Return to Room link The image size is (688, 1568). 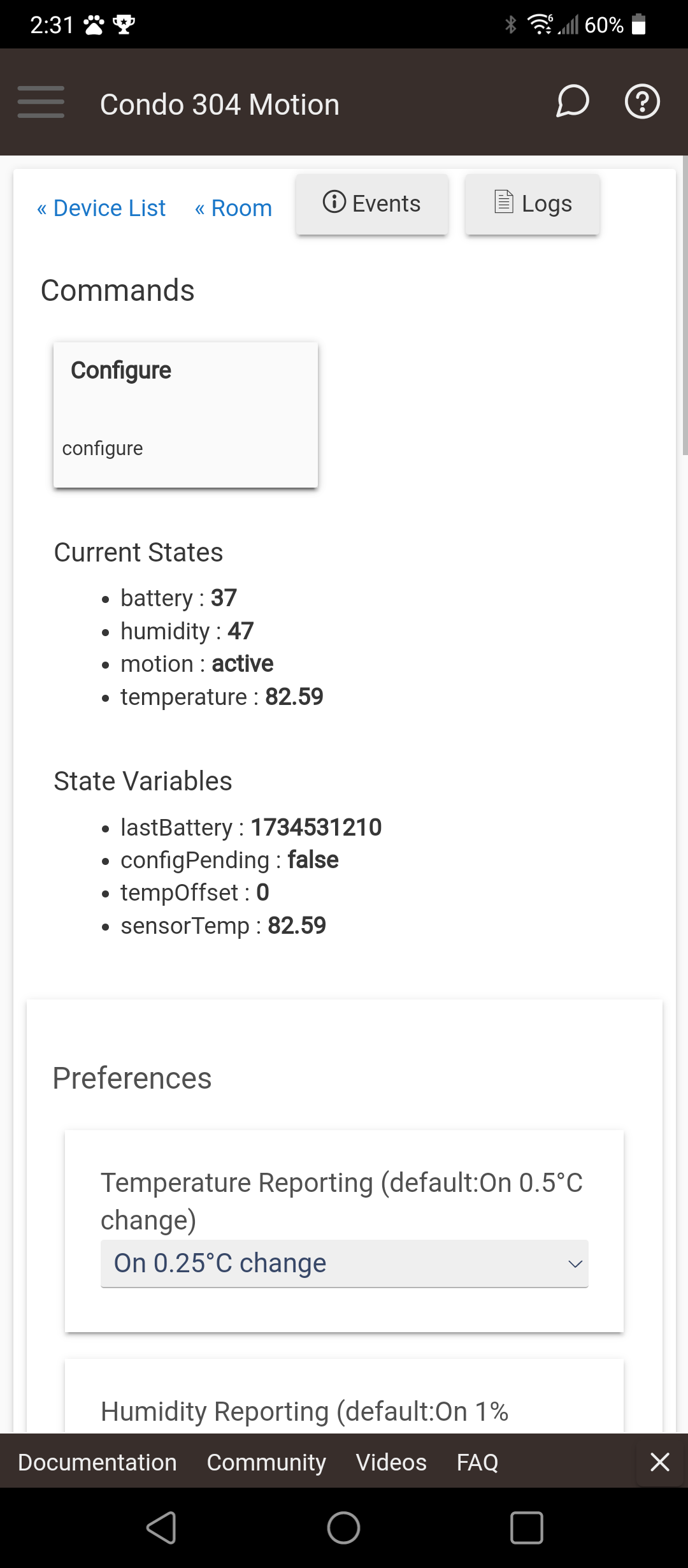click(233, 208)
